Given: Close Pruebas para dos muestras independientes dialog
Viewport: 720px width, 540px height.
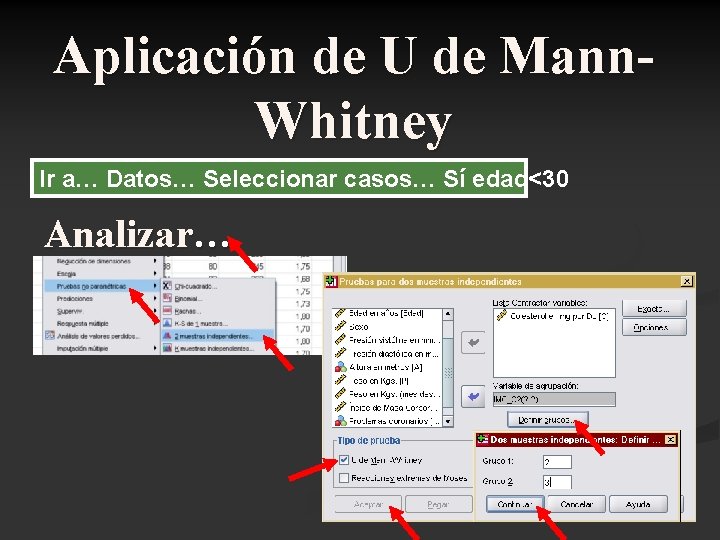Looking at the screenshot, I should [686, 281].
